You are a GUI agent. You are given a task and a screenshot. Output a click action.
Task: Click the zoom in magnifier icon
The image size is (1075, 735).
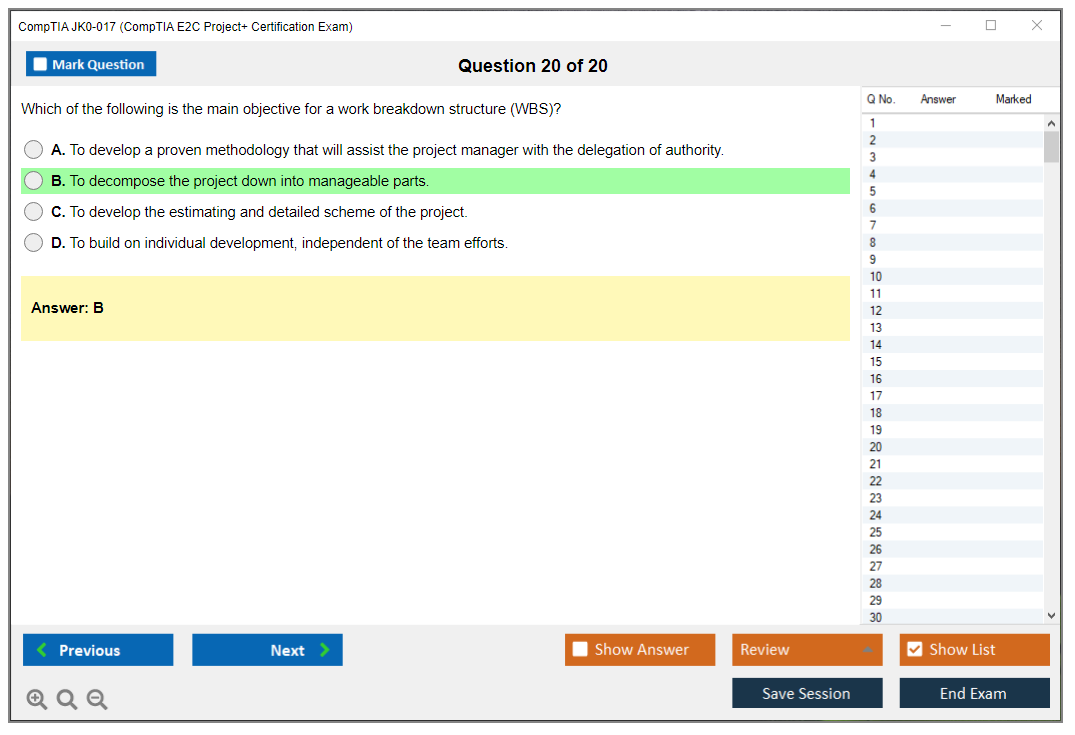[36, 699]
